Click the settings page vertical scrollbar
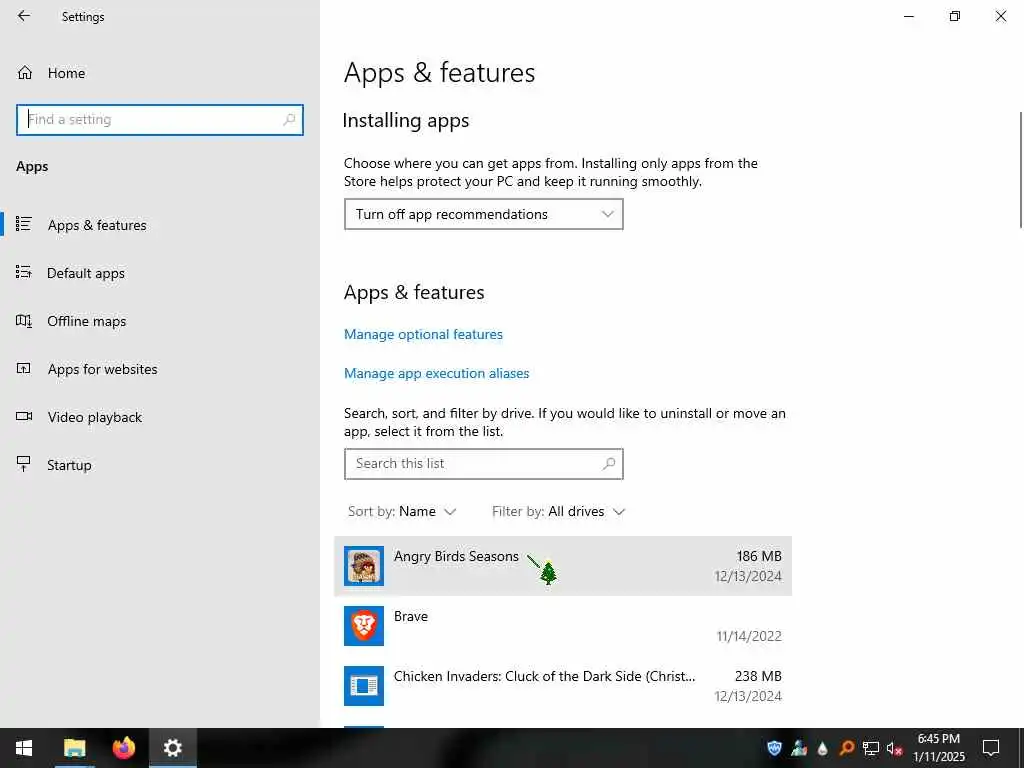The height and width of the screenshot is (768, 1024). point(1020,170)
